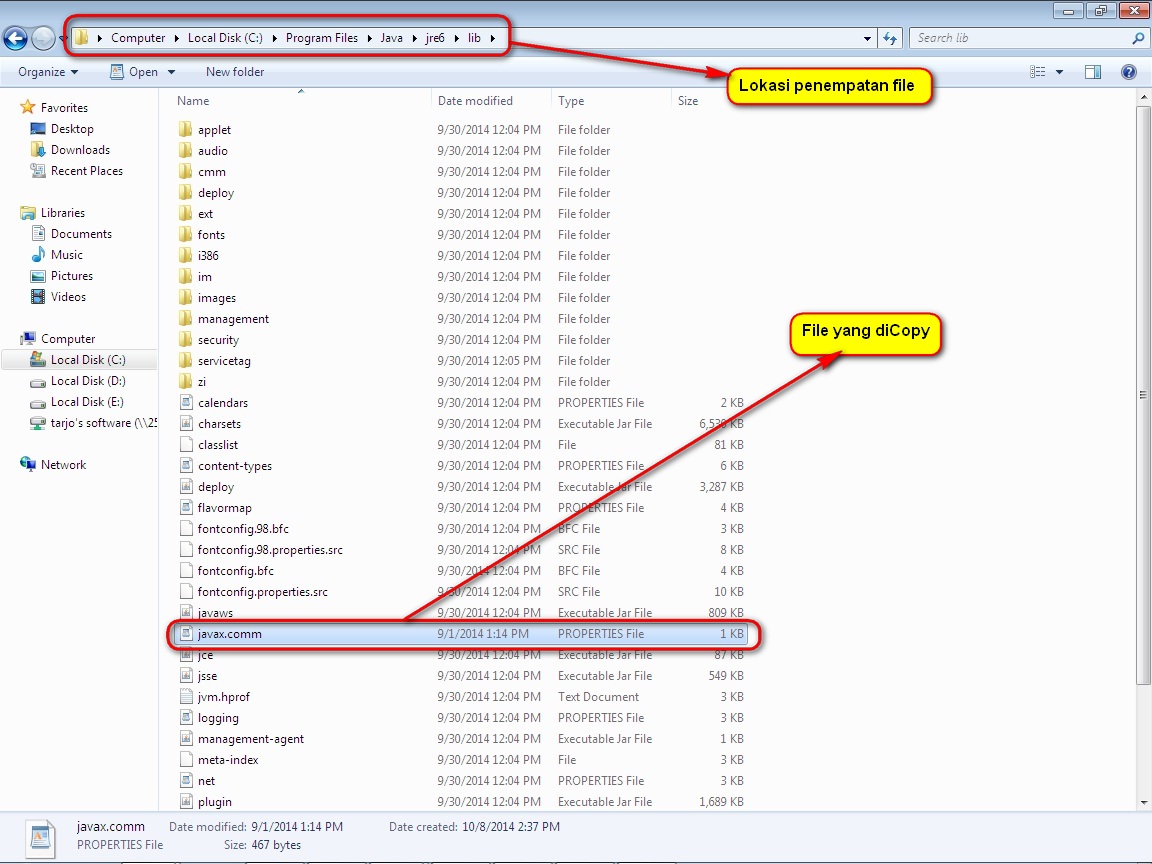The height and width of the screenshot is (864, 1152).
Task: Open the address bar history dropdown
Action: tap(868, 38)
